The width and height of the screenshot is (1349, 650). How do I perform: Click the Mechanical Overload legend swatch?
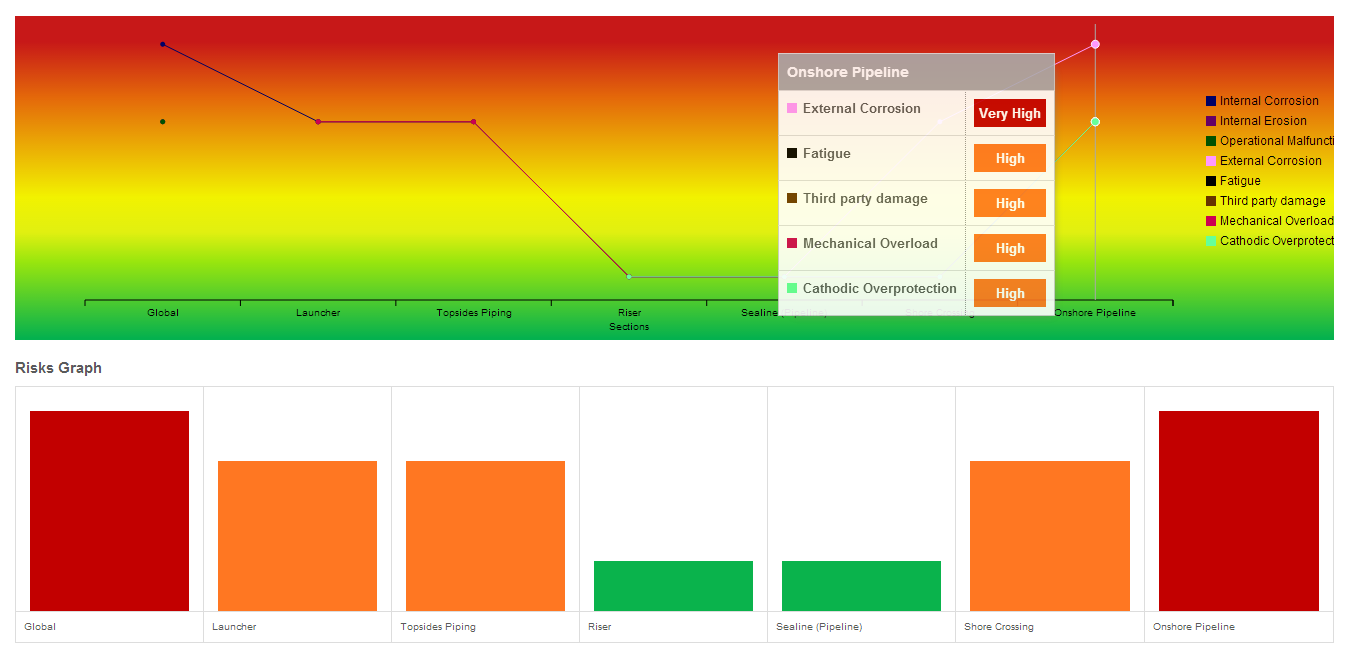click(x=1211, y=221)
